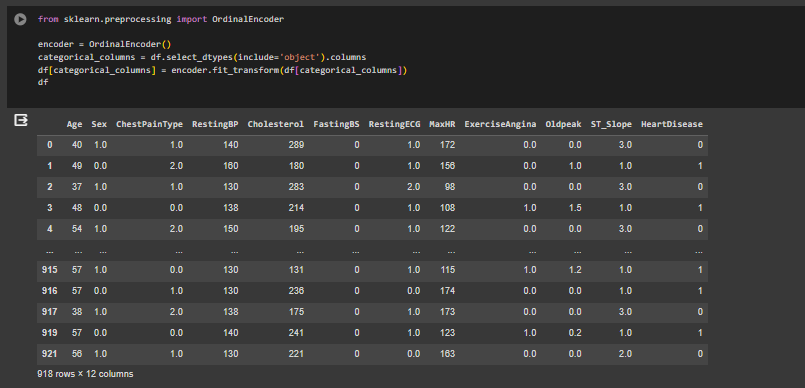
Task: Click the fit_transform code line
Action: point(222,70)
